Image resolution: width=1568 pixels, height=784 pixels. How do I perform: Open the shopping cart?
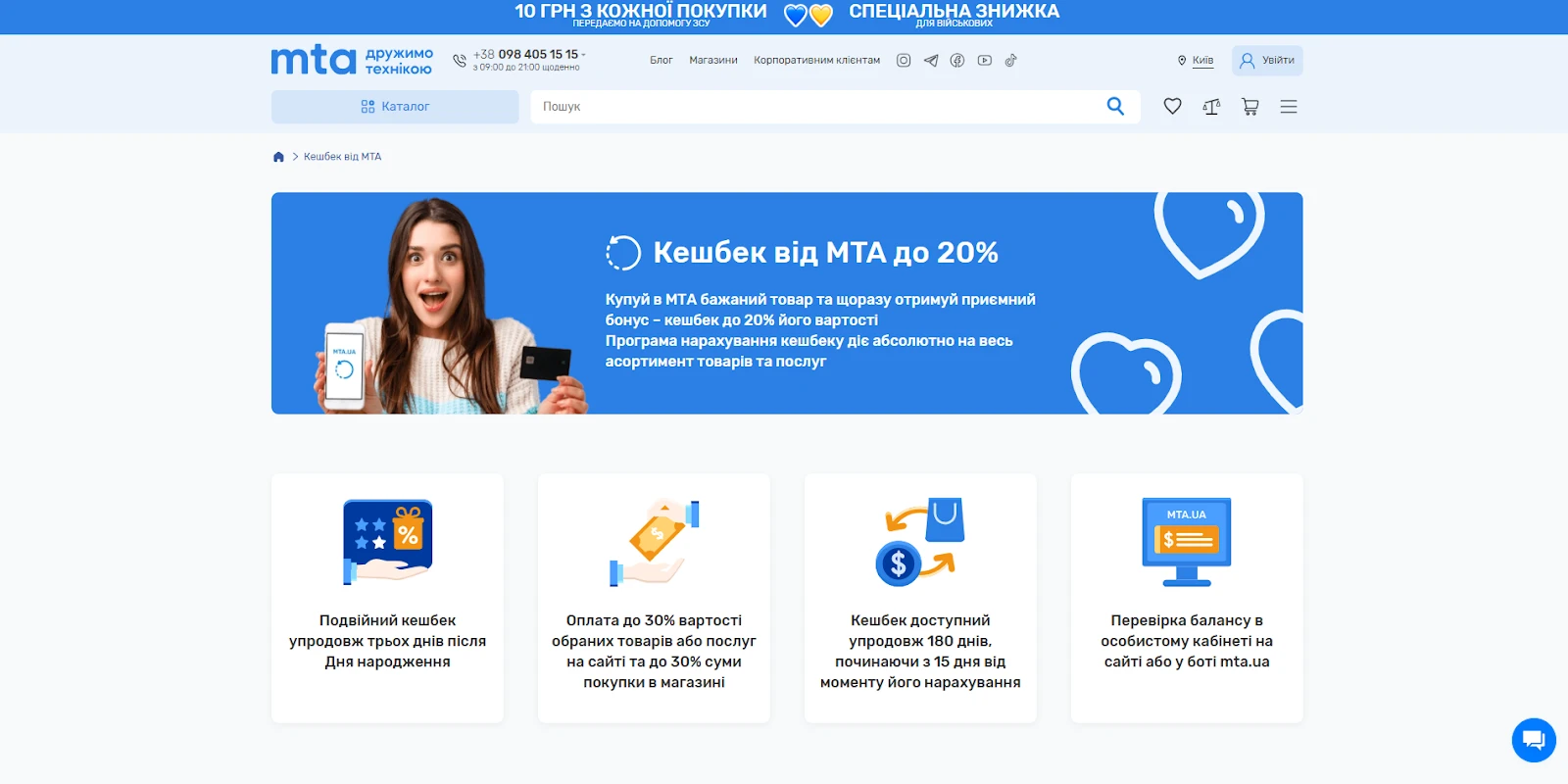click(1249, 107)
